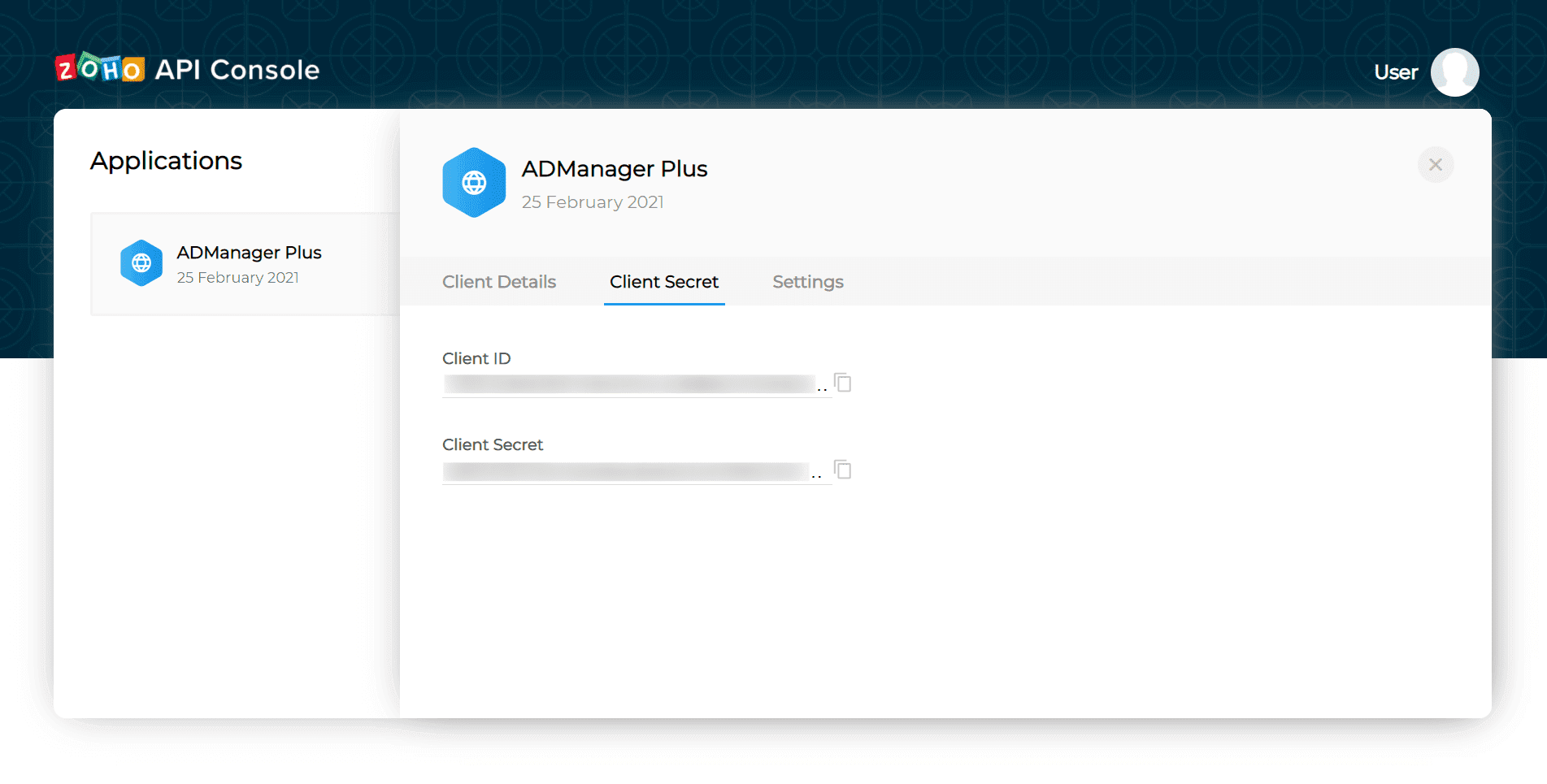Select ADManager Plus in the Applications list

[x=246, y=264]
